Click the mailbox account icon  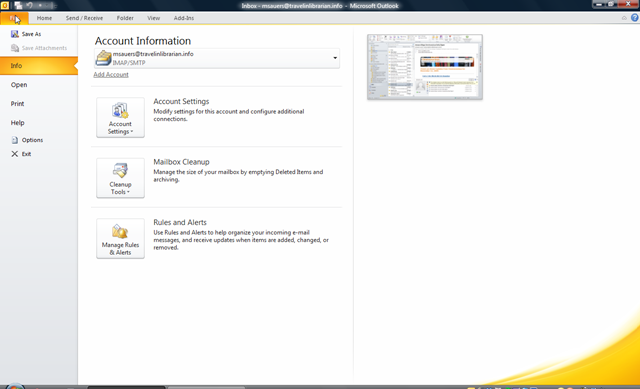pyautogui.click(x=103, y=58)
